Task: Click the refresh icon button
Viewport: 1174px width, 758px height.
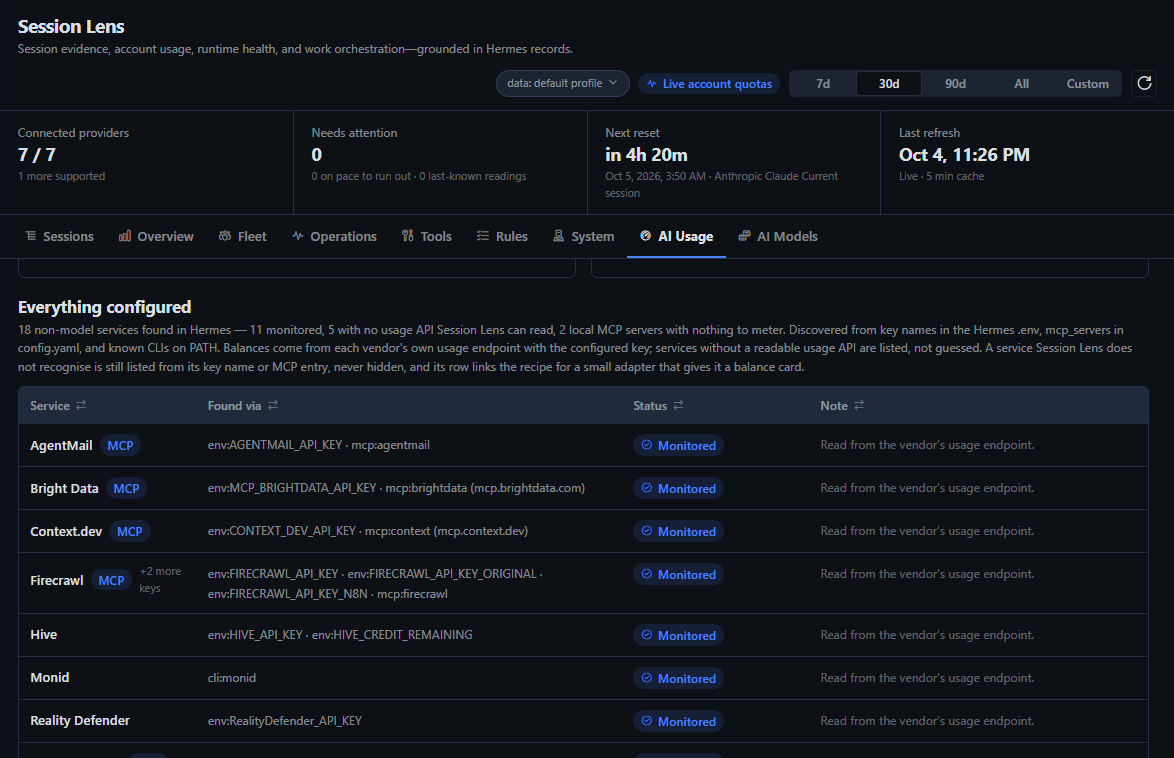Action: (1144, 83)
